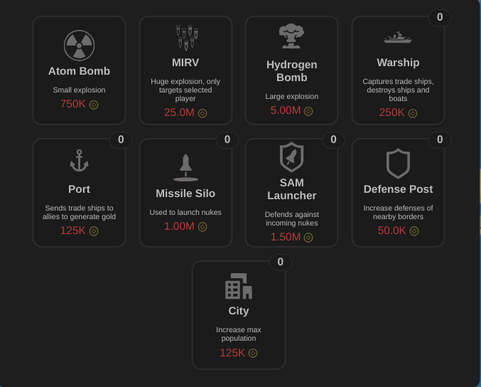The image size is (481, 387).
Task: Click Defense Post description text
Action: 398,212
